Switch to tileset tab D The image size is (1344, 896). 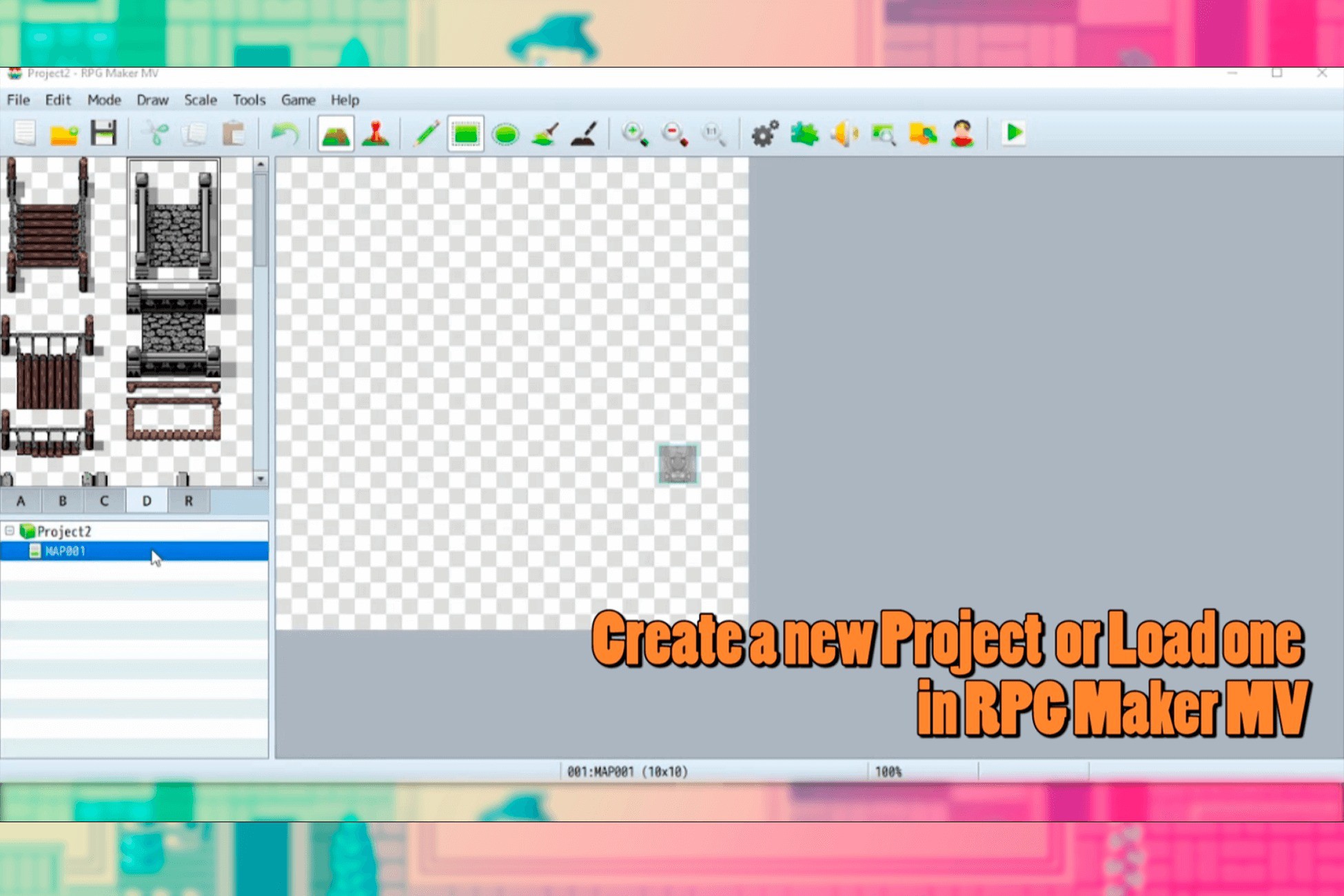click(147, 501)
